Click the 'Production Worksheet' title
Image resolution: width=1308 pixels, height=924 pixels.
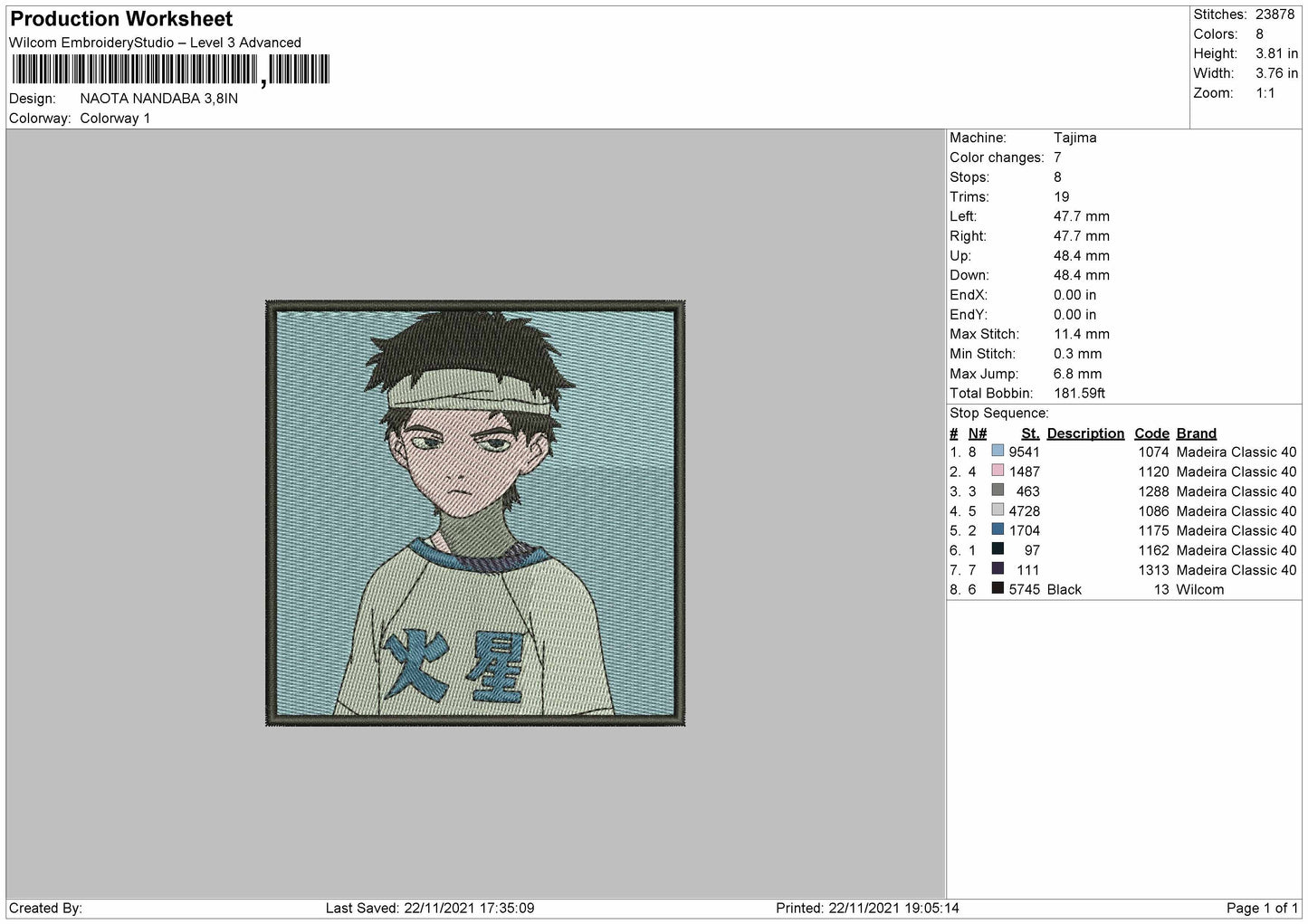tap(121, 19)
